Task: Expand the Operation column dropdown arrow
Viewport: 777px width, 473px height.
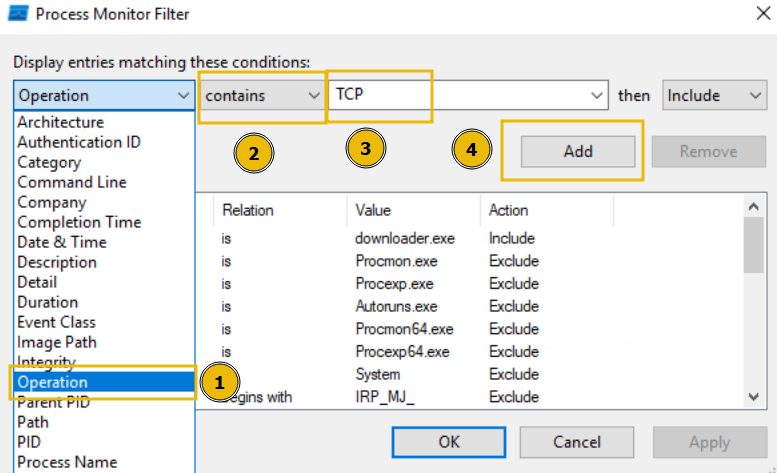Action: [x=182, y=96]
